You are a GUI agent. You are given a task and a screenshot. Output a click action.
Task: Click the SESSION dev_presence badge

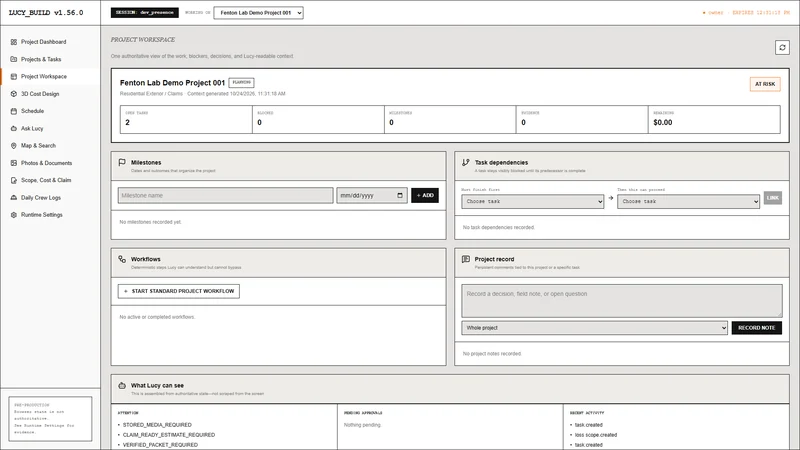(x=145, y=13)
